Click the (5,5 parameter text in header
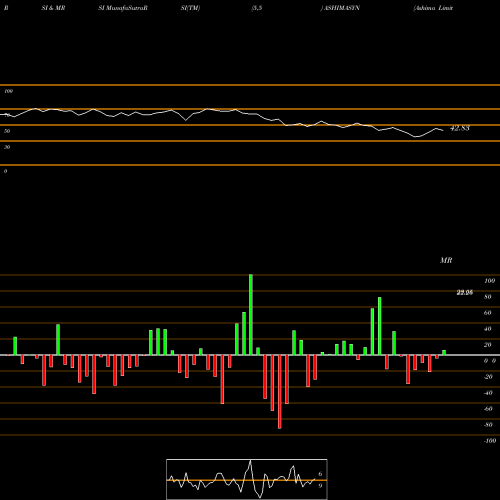The height and width of the screenshot is (500, 500). 257,8
